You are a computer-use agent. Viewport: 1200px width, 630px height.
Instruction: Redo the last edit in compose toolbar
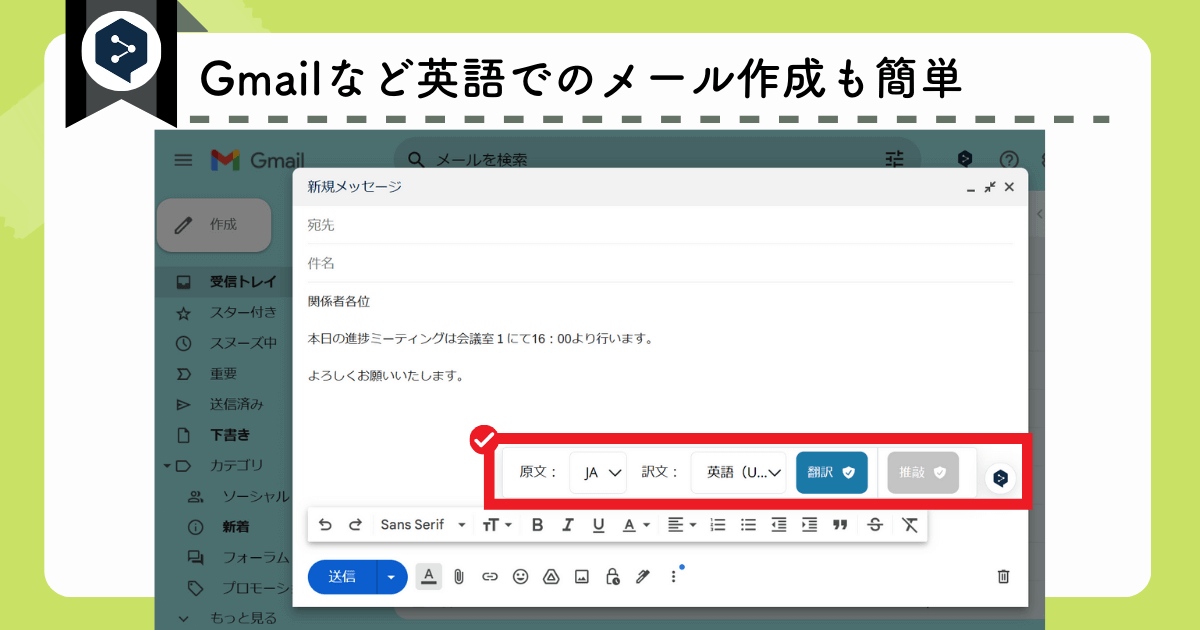(355, 525)
